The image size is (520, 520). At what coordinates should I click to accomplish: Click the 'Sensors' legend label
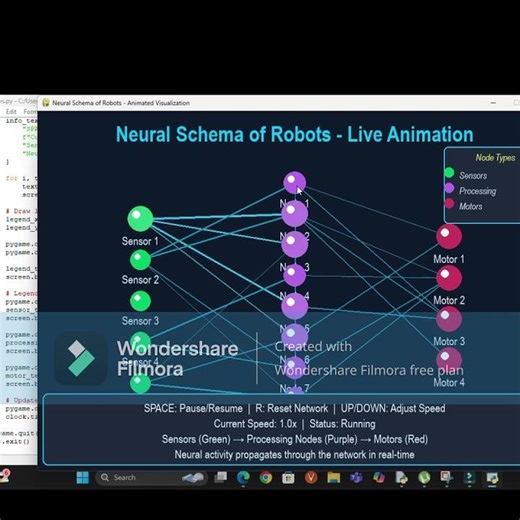pos(473,175)
